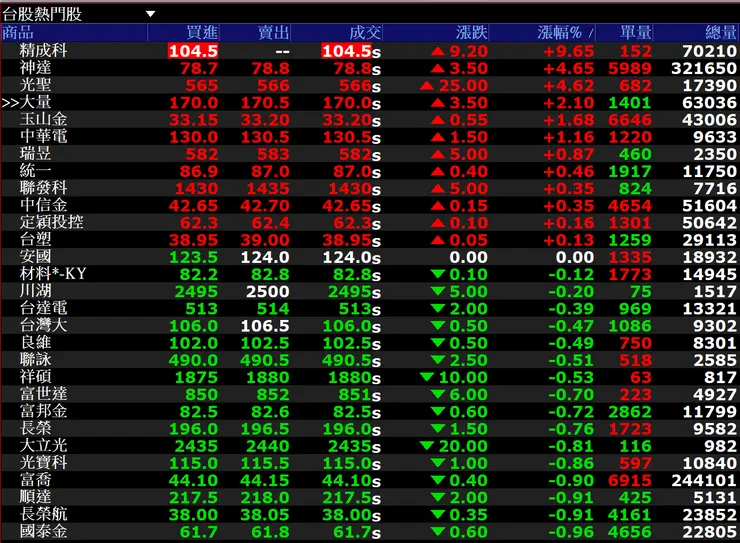The height and width of the screenshot is (543, 740).
Task: Click 川湖 ask price 2500
Action: pos(268,292)
